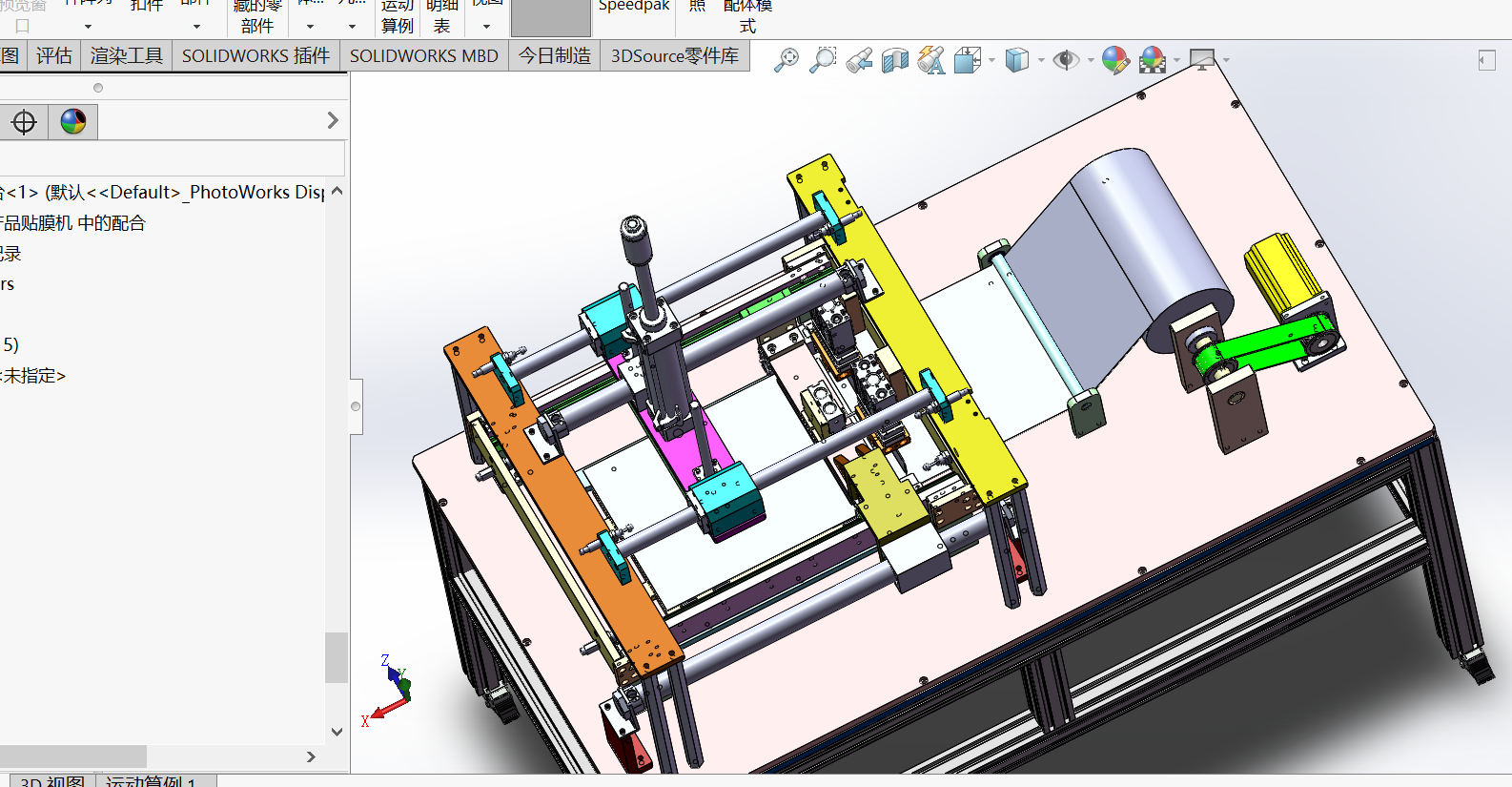This screenshot has width=1512, height=787.
Task: Click the 明细表 ribbon button
Action: (x=442, y=16)
